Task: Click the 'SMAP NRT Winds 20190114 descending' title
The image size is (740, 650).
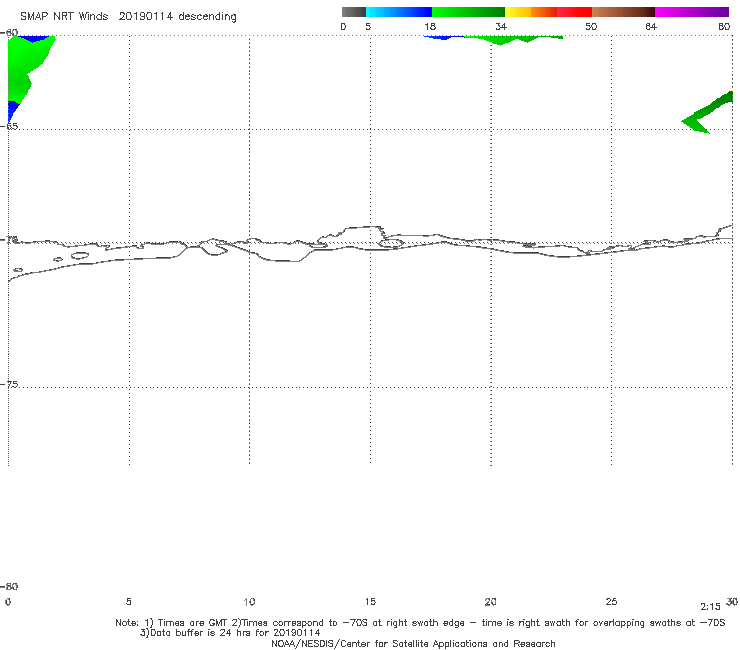Action: pos(128,16)
